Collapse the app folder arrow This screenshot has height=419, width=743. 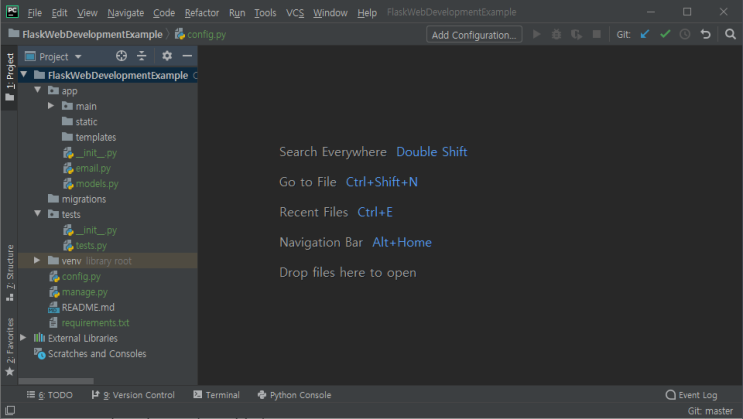tap(37, 90)
